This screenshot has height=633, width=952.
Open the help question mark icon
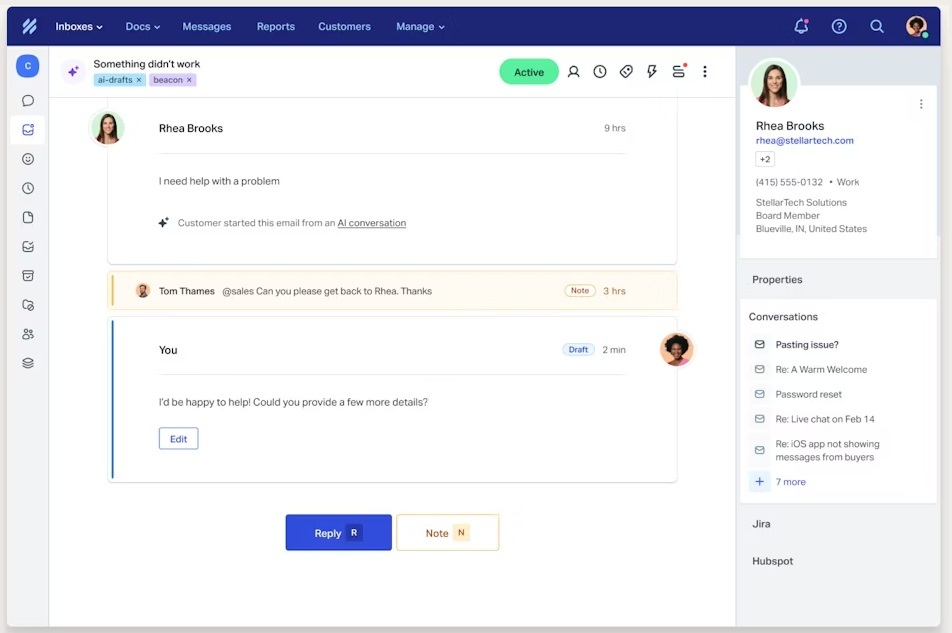(839, 27)
